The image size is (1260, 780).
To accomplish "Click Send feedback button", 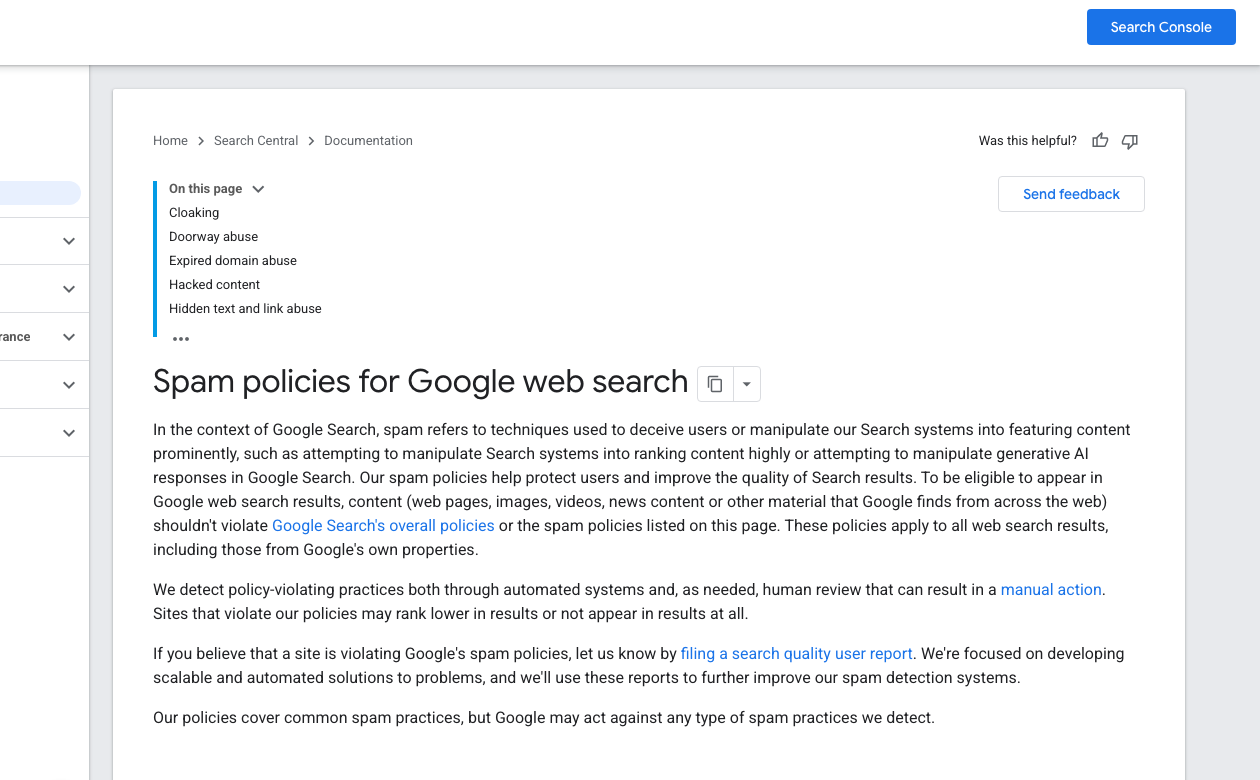I will tap(1071, 194).
